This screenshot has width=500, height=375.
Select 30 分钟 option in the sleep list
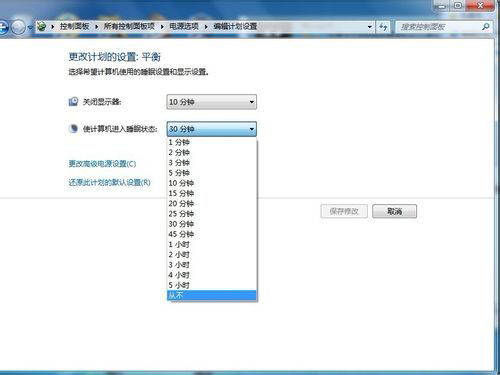[212, 224]
